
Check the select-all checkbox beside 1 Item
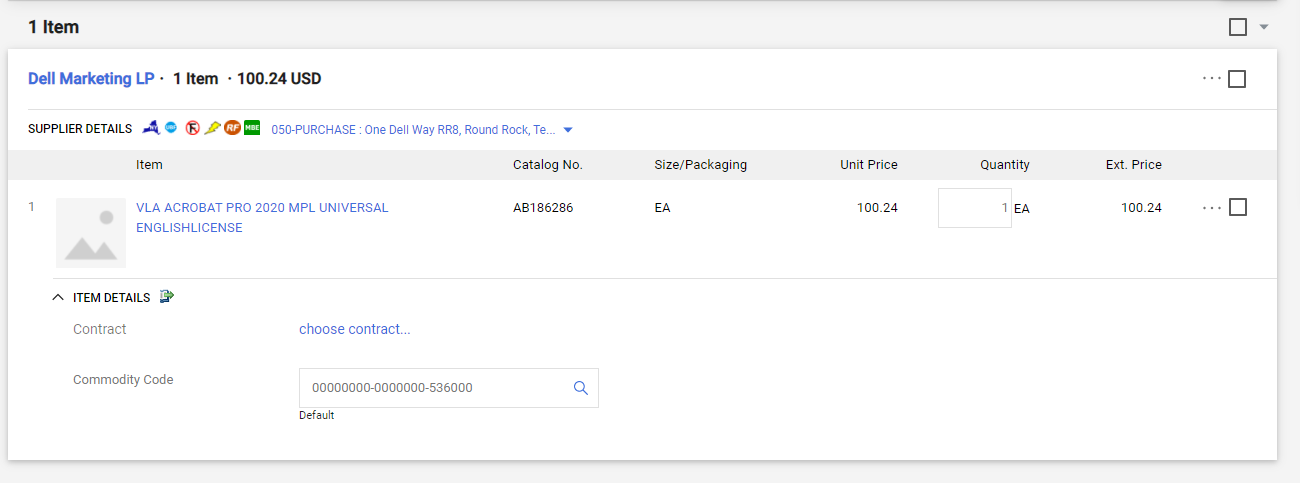1238,27
